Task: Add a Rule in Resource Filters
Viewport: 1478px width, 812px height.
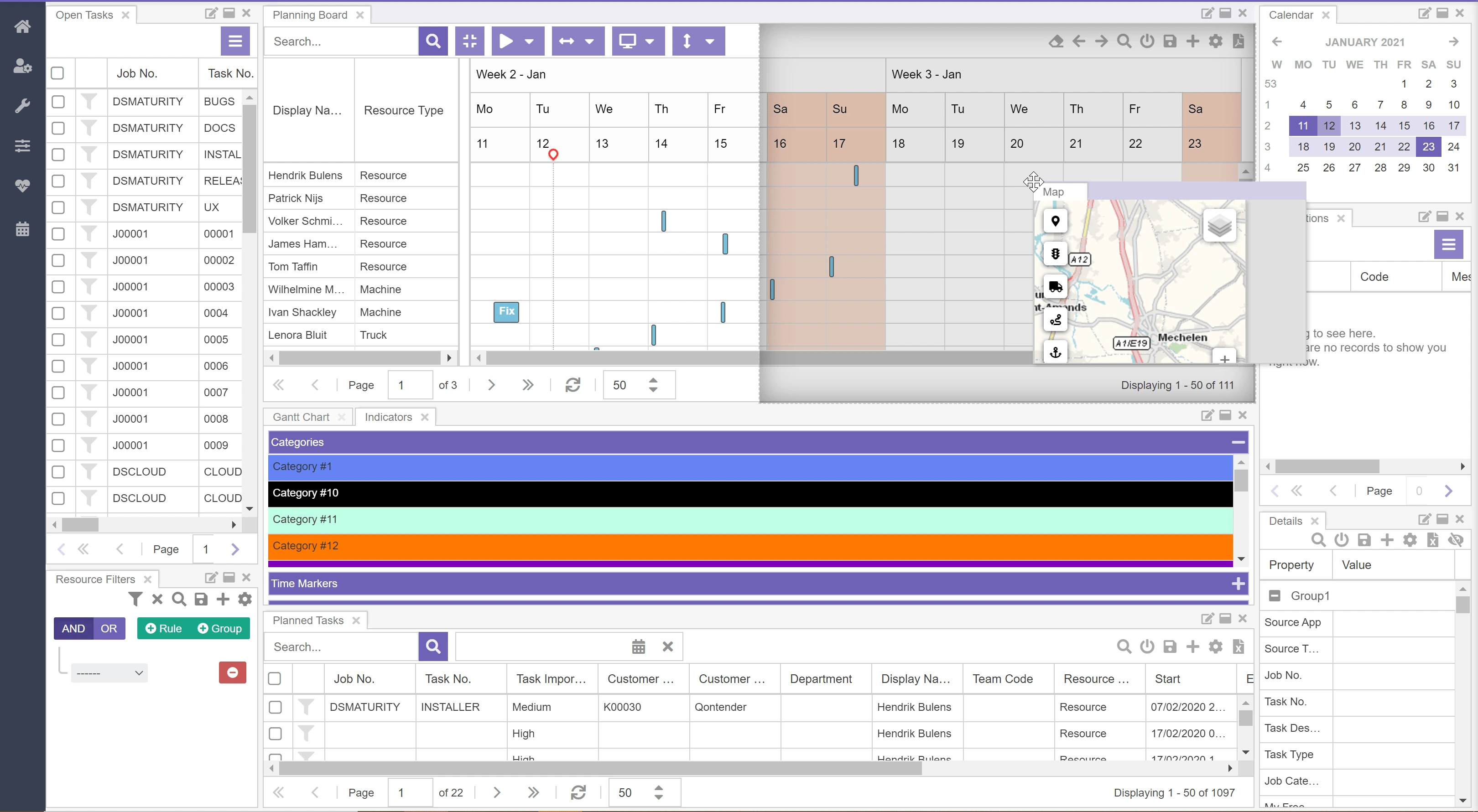Action: pyautogui.click(x=165, y=628)
